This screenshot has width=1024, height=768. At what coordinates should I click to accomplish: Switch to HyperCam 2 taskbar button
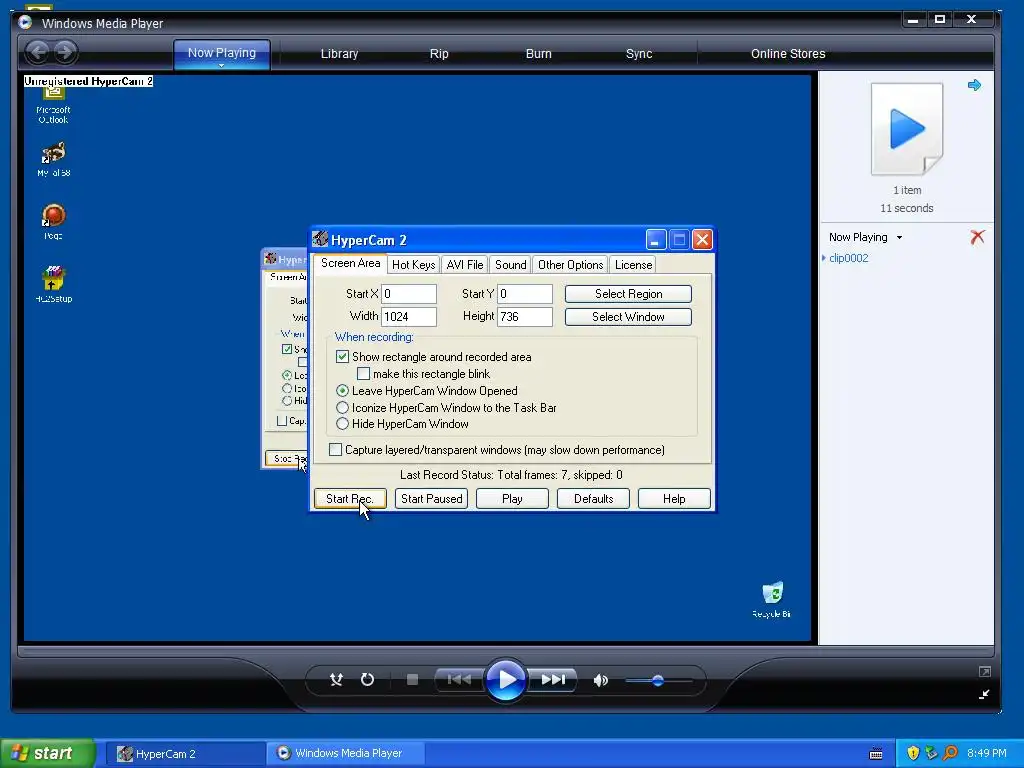coord(185,754)
